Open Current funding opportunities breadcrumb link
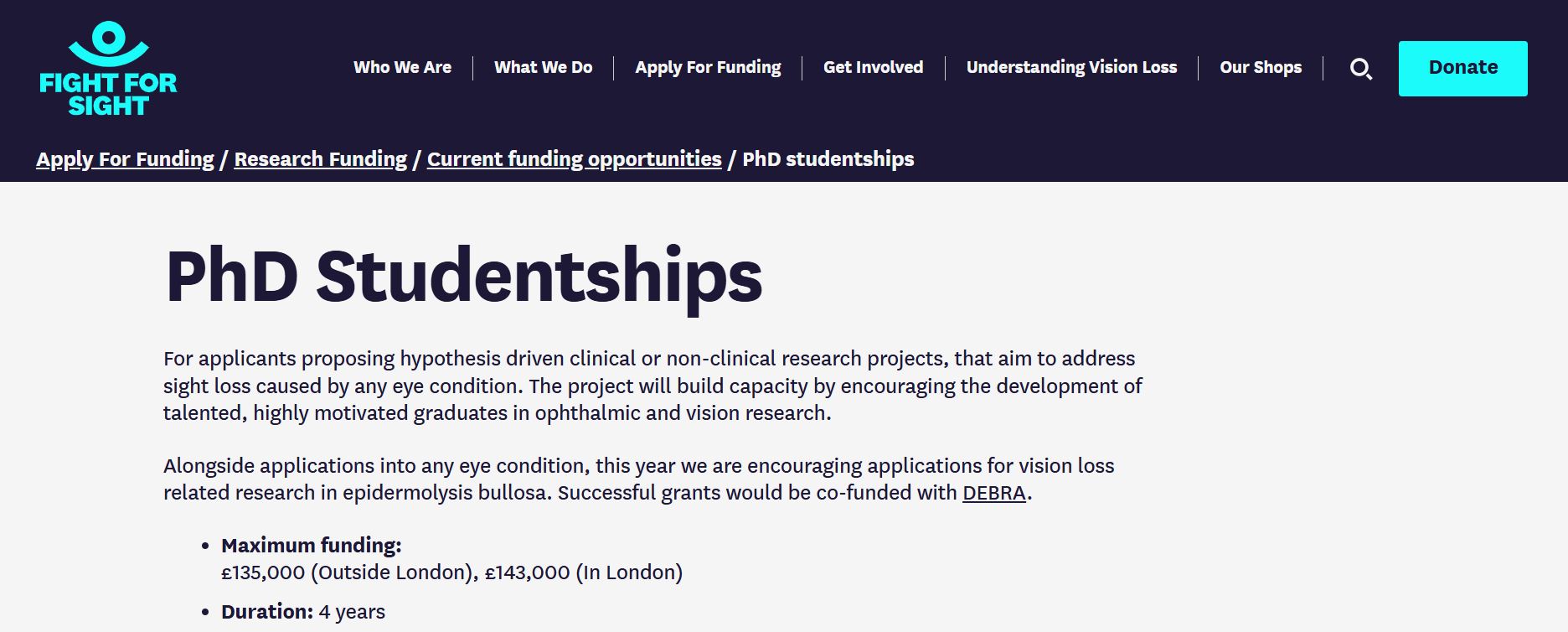This screenshot has height=632, width=1568. point(574,159)
